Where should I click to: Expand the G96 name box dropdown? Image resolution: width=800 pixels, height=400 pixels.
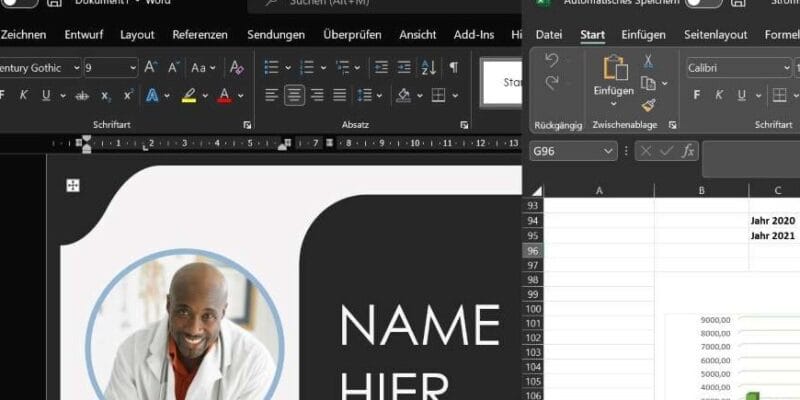(609, 151)
